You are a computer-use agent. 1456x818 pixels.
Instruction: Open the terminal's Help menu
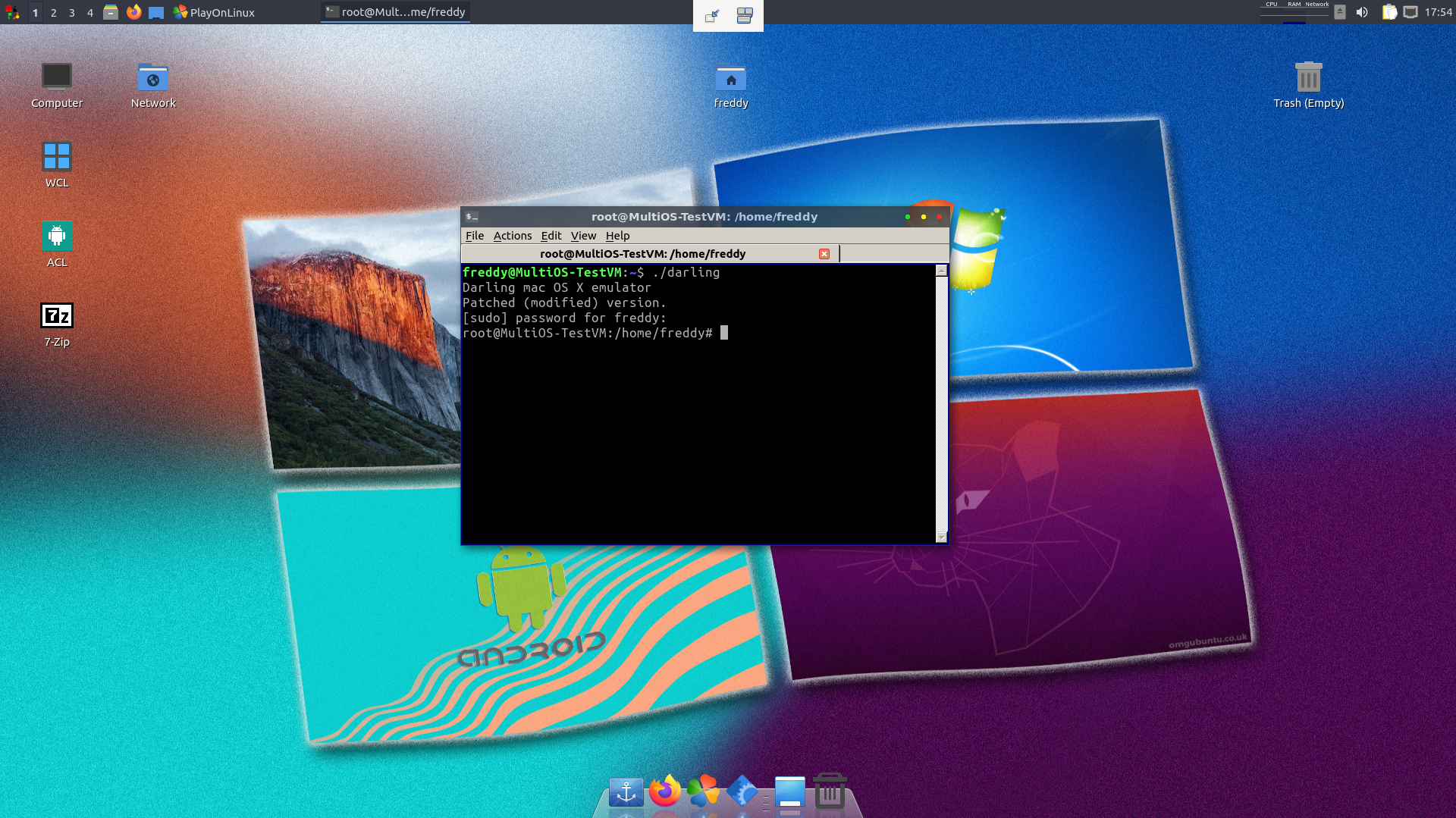617,236
